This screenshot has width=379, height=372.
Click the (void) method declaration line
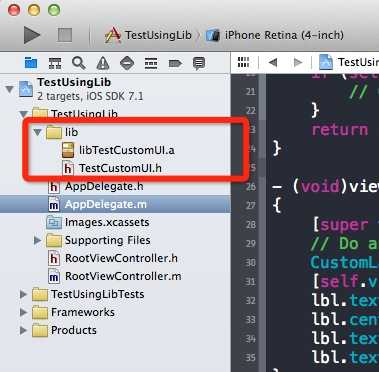click(x=325, y=186)
